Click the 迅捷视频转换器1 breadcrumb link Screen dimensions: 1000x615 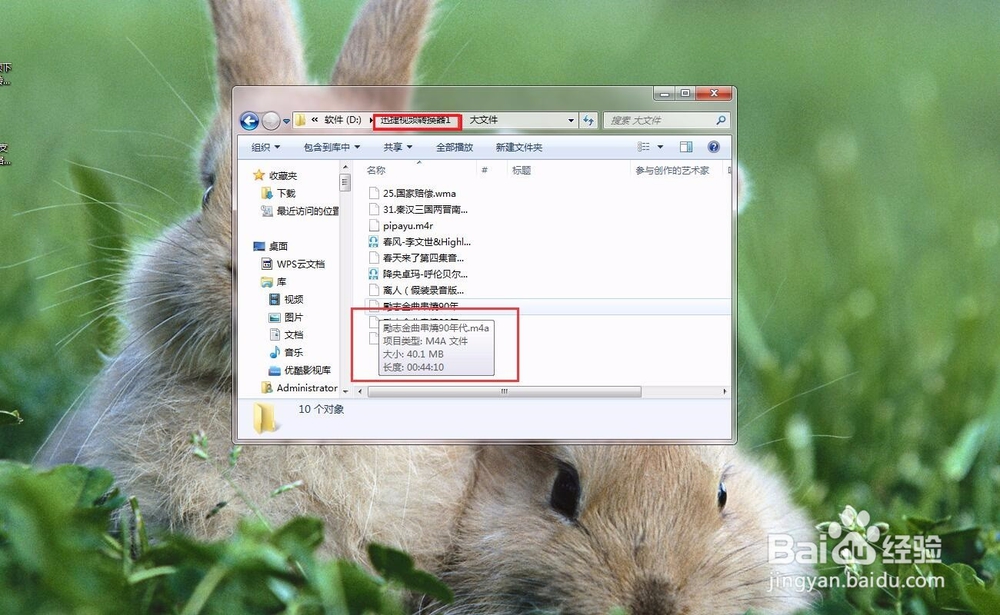(x=418, y=120)
